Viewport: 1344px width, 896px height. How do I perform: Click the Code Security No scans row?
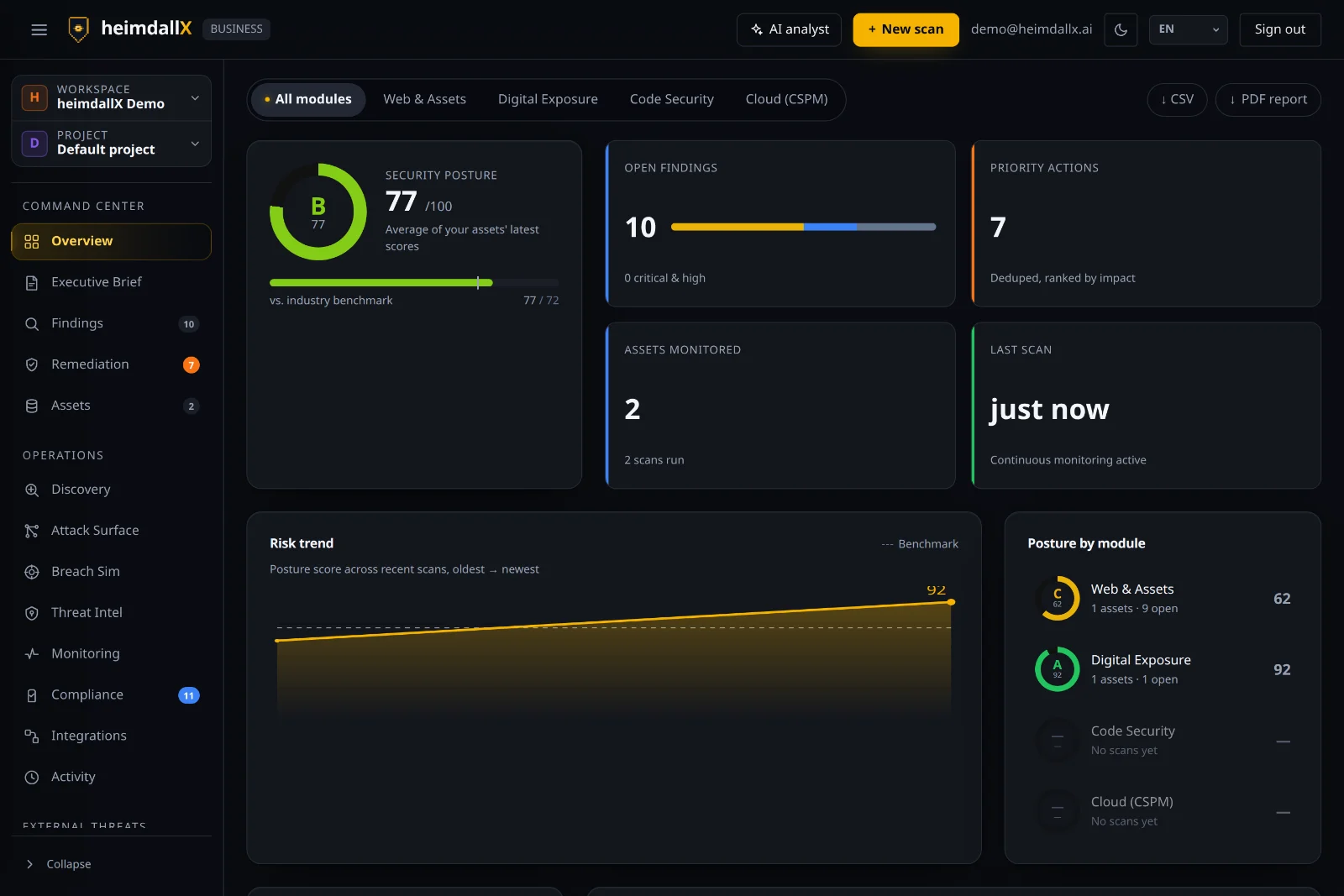1163,741
